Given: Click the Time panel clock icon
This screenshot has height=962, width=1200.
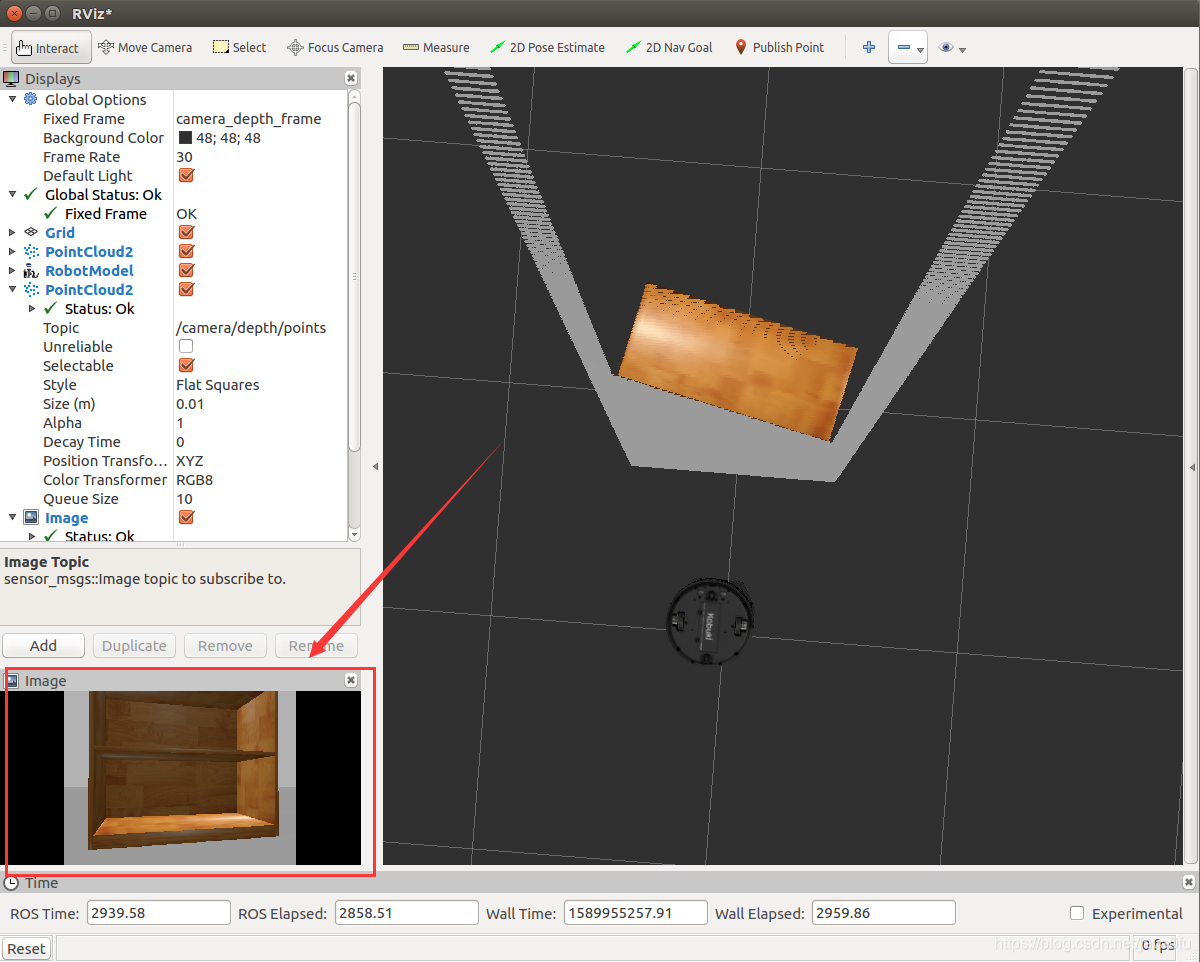Looking at the screenshot, I should (11, 882).
